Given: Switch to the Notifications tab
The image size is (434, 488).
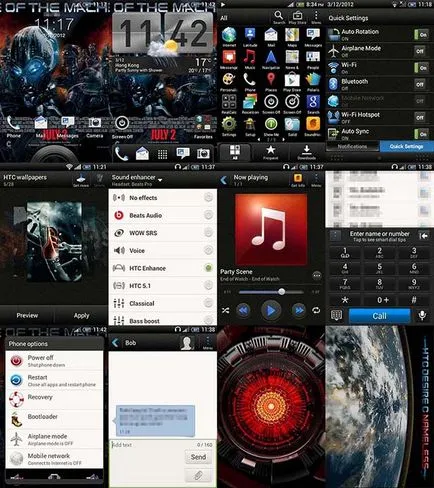Looking at the screenshot, I should point(352,146).
